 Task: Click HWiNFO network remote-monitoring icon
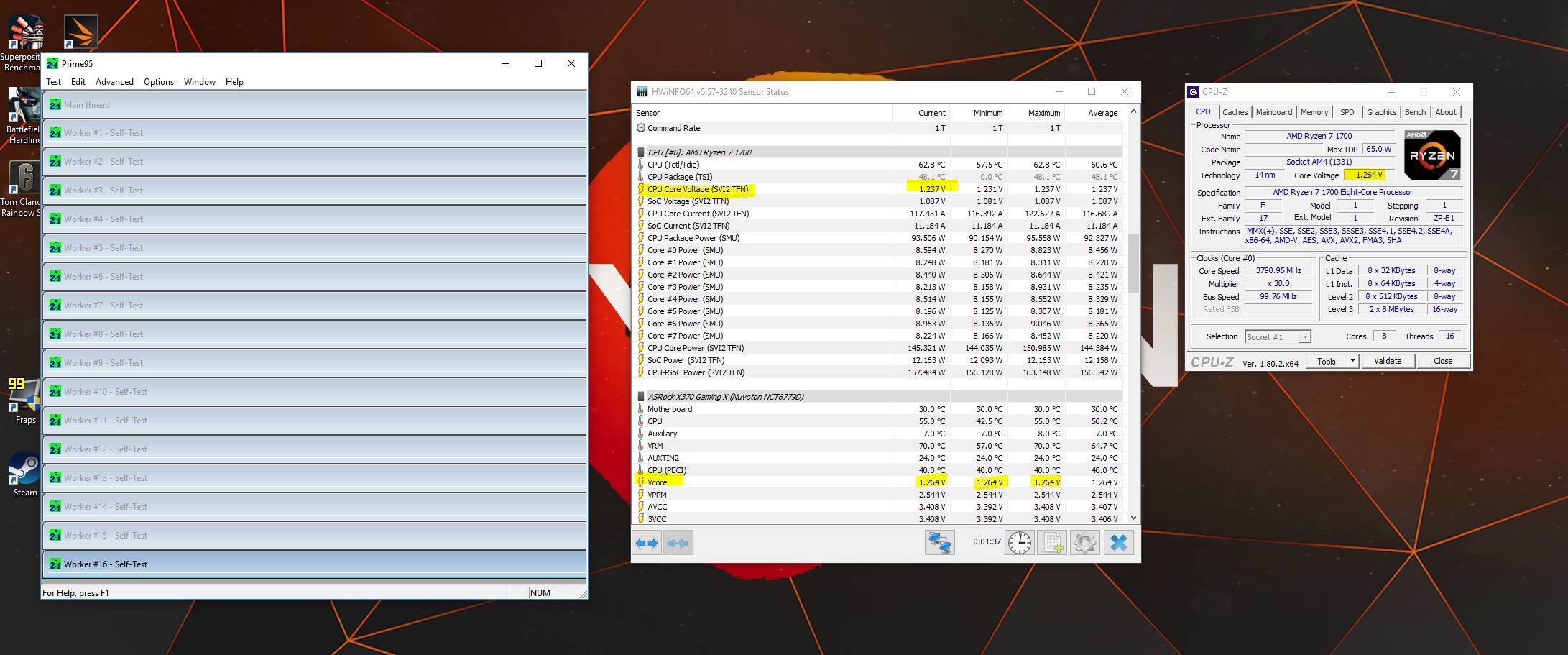coord(939,543)
